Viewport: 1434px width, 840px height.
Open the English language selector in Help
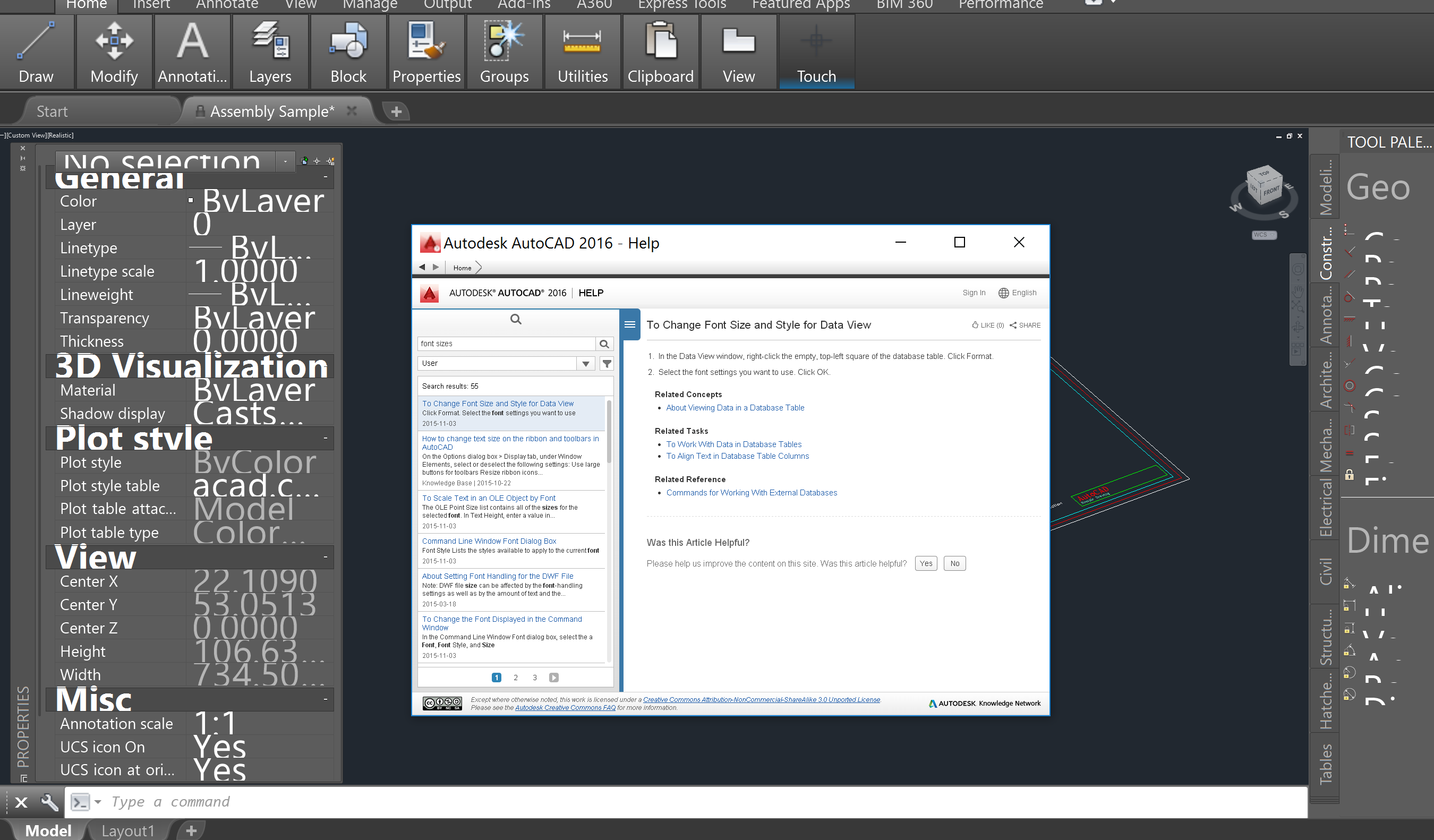1018,293
